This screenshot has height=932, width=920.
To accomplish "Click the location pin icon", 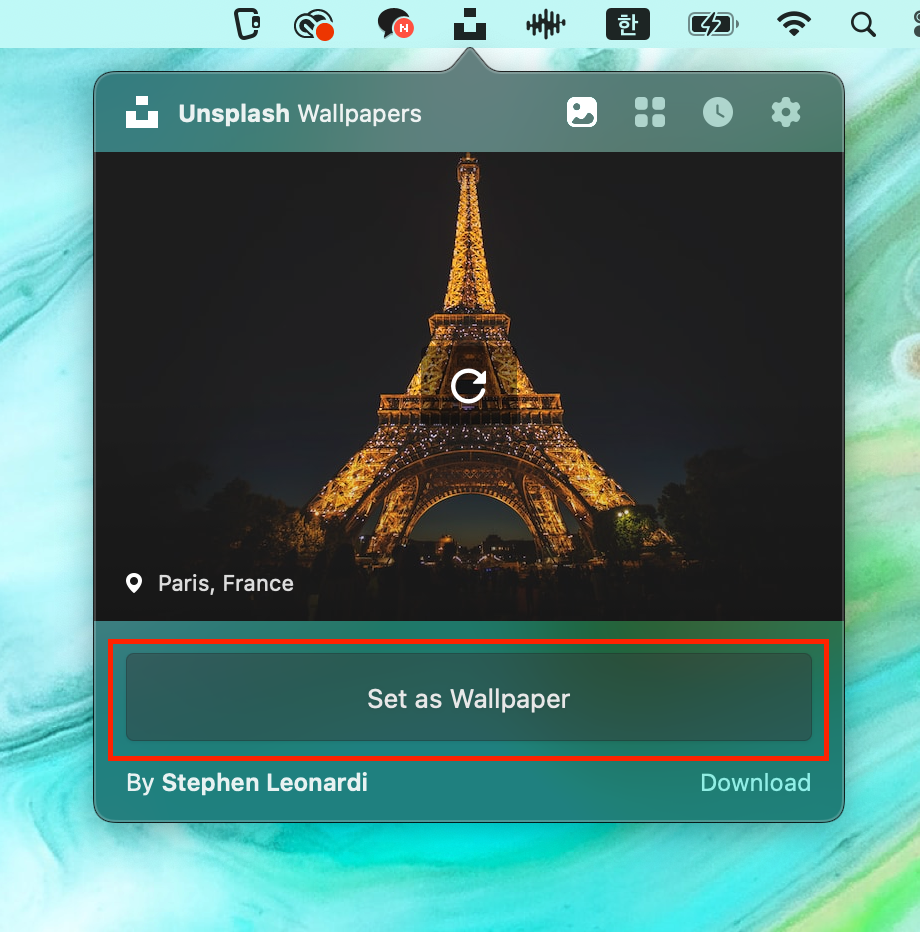I will coord(134,584).
